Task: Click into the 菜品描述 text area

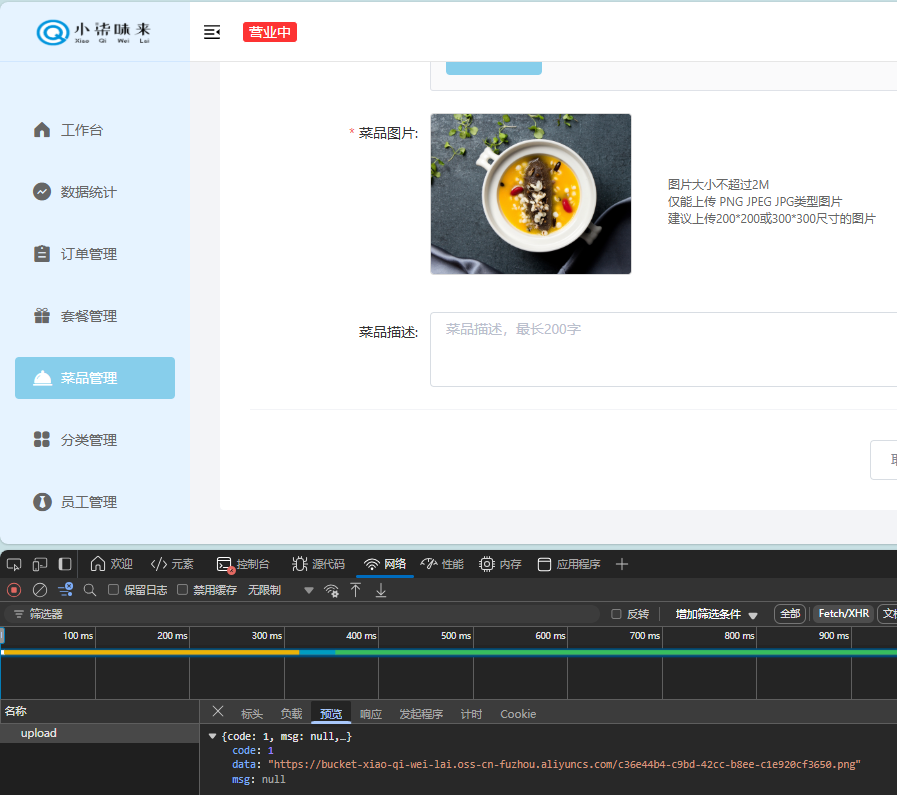Action: click(660, 349)
